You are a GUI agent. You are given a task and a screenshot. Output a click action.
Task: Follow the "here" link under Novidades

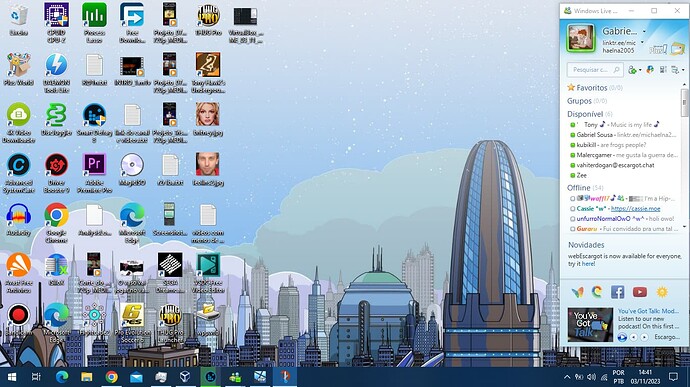tap(588, 264)
